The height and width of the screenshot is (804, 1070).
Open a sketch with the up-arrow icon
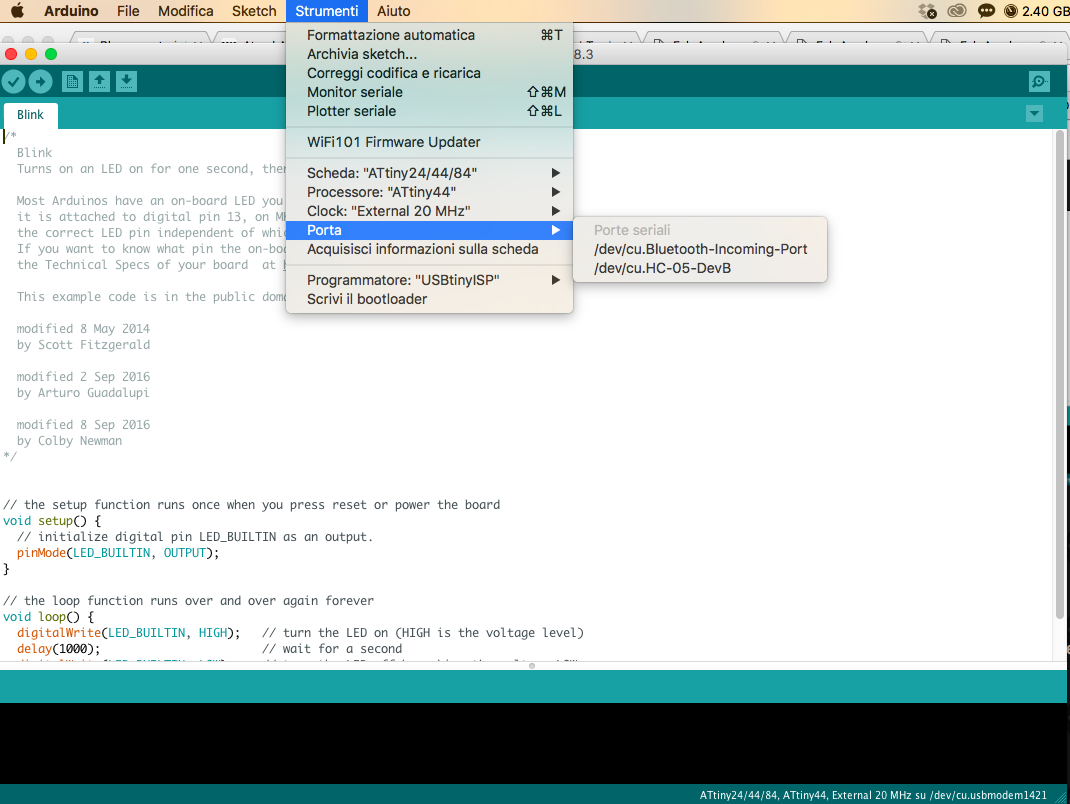coord(100,82)
